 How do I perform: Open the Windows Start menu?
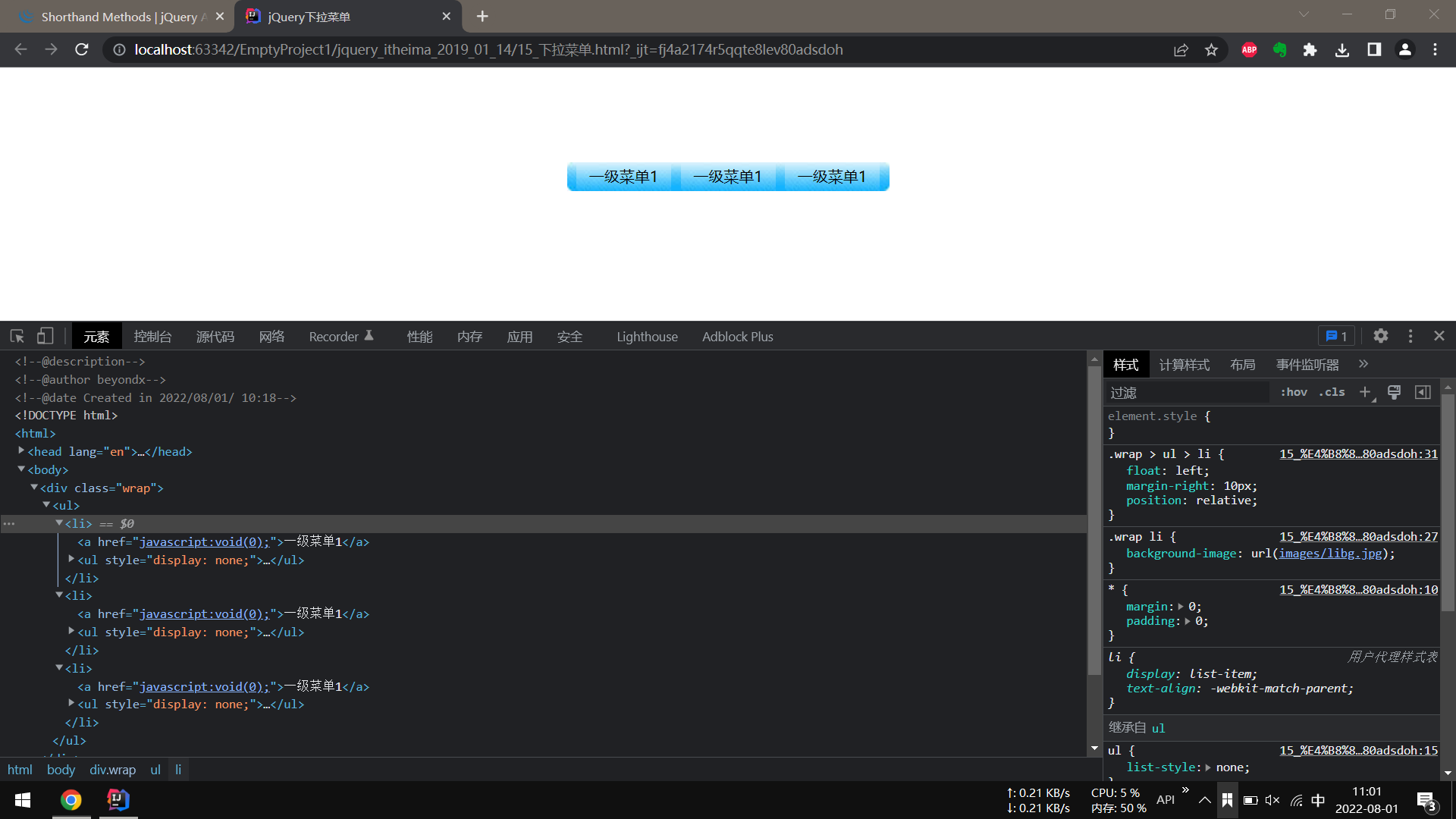23,800
